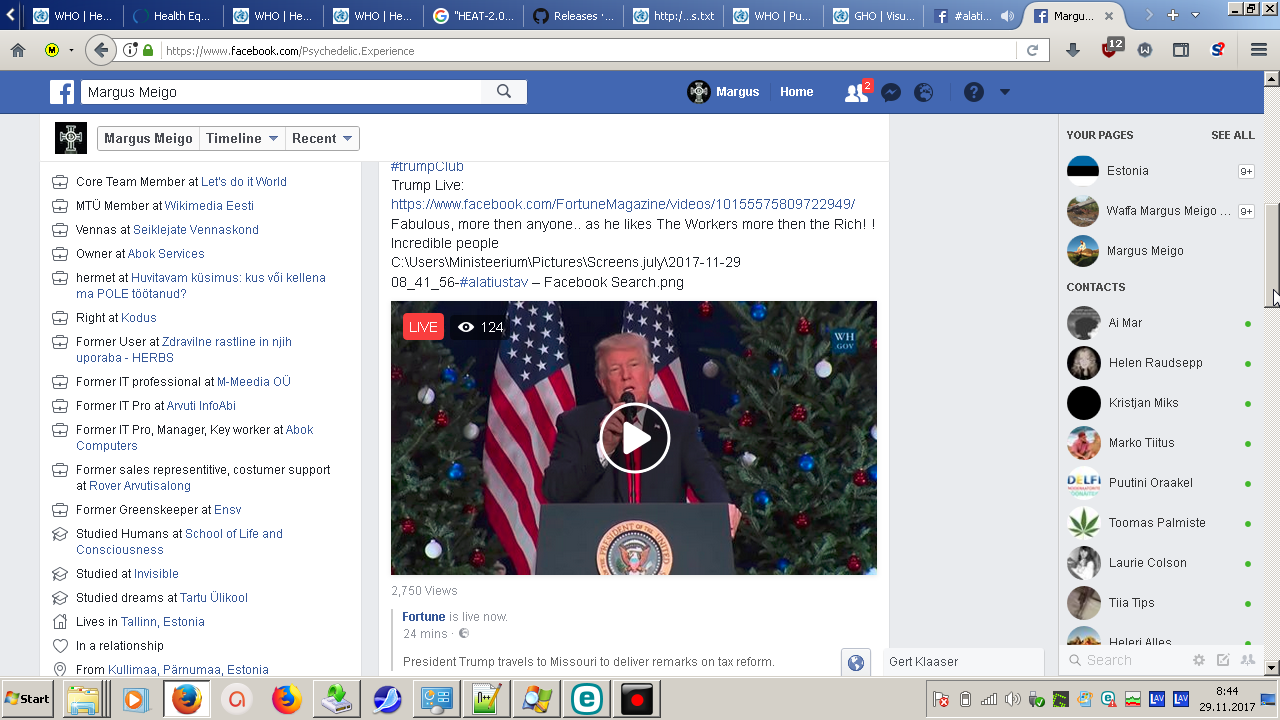
Task: Open dropdown arrow beside yellow M icon
Action: coord(71,50)
